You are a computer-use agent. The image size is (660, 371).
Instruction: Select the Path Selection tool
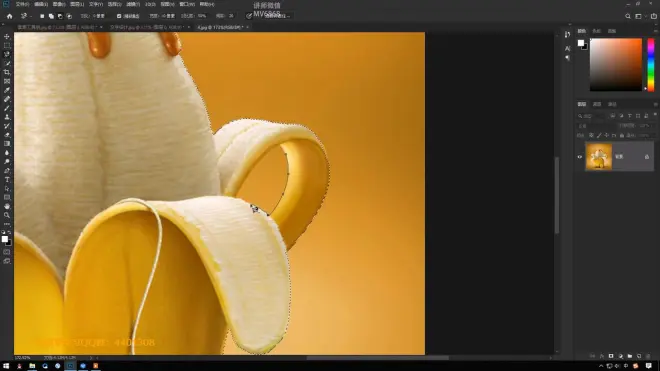(7, 189)
